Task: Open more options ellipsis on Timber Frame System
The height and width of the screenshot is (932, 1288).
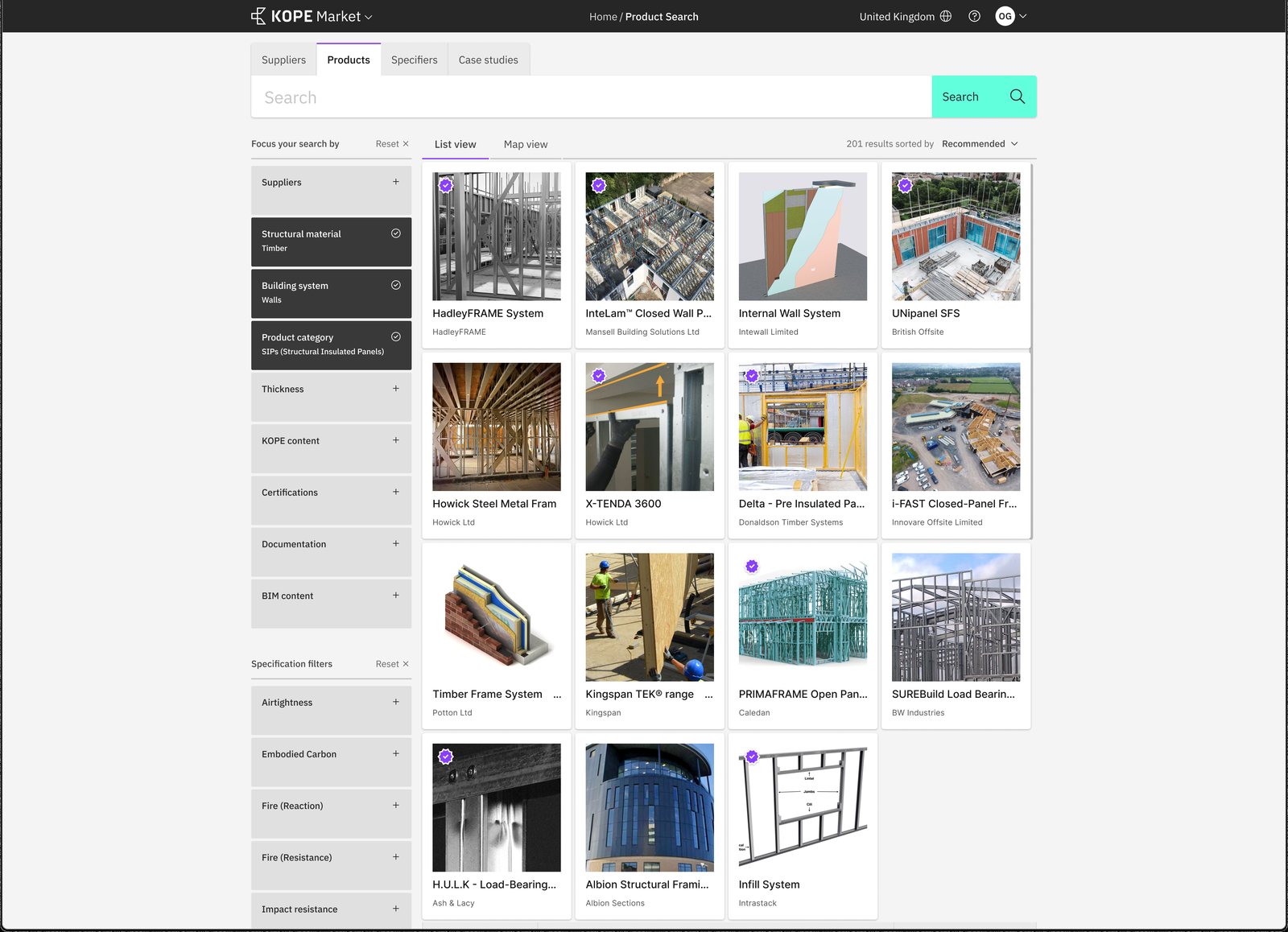Action: pyautogui.click(x=557, y=695)
